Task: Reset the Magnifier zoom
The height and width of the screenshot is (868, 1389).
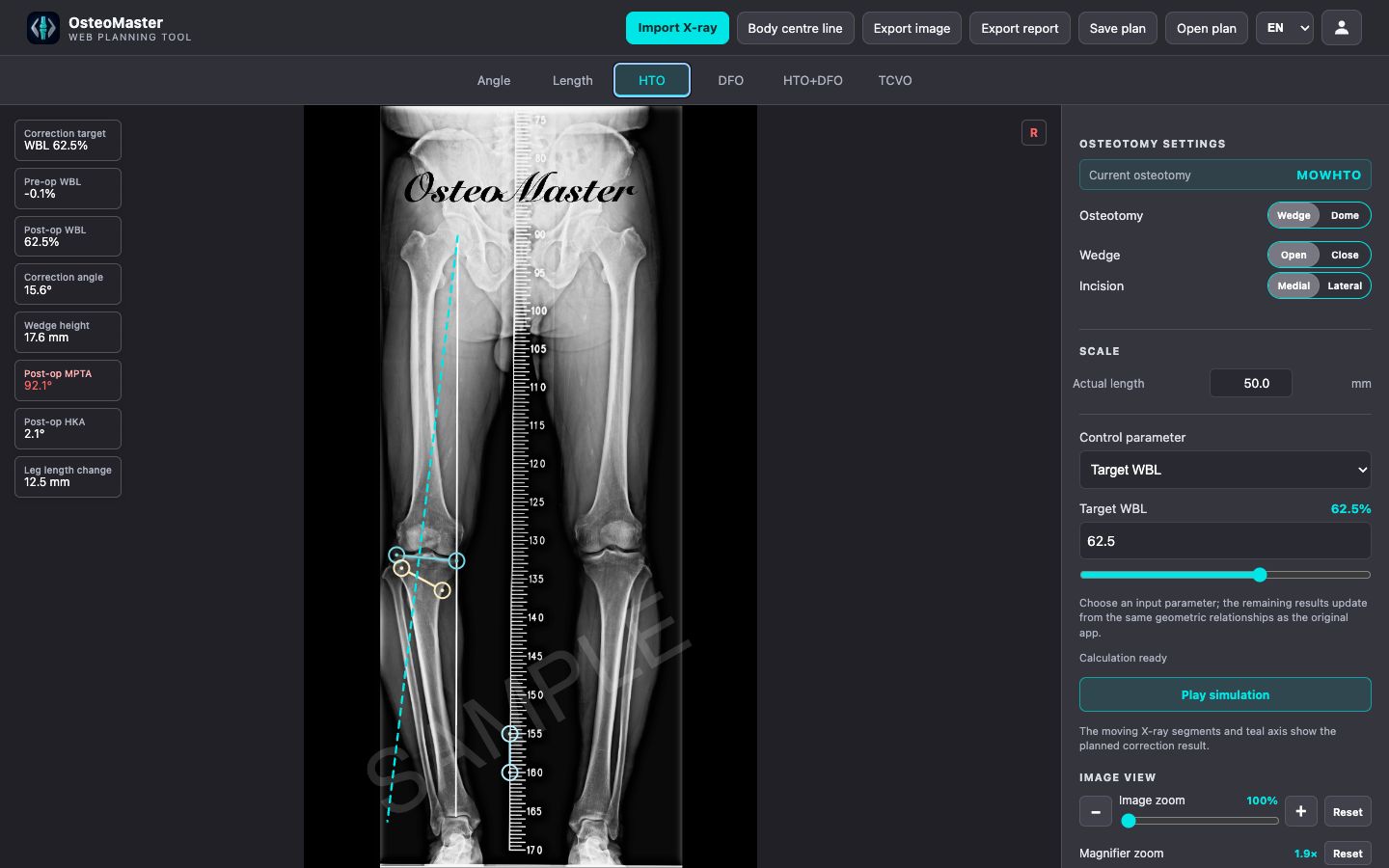Action: point(1348,854)
